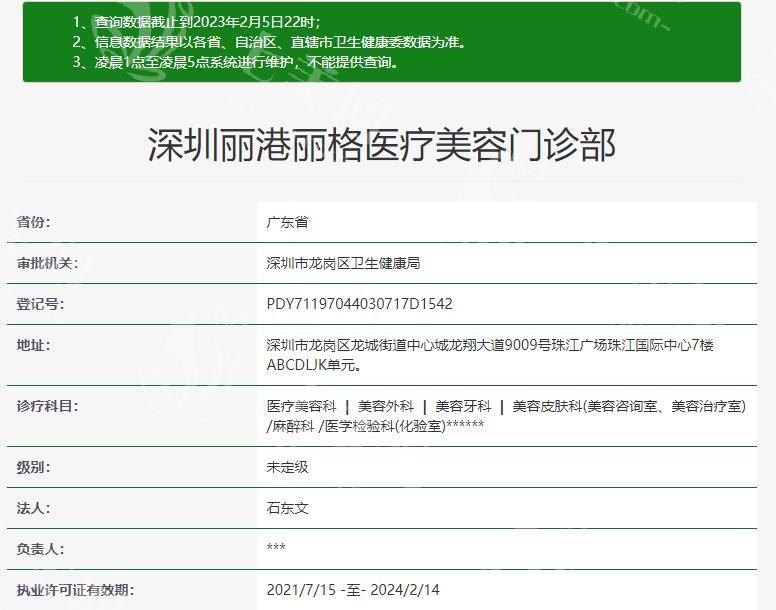
Task: Select the subject 医学检验科(化验室)
Action: 385,426
